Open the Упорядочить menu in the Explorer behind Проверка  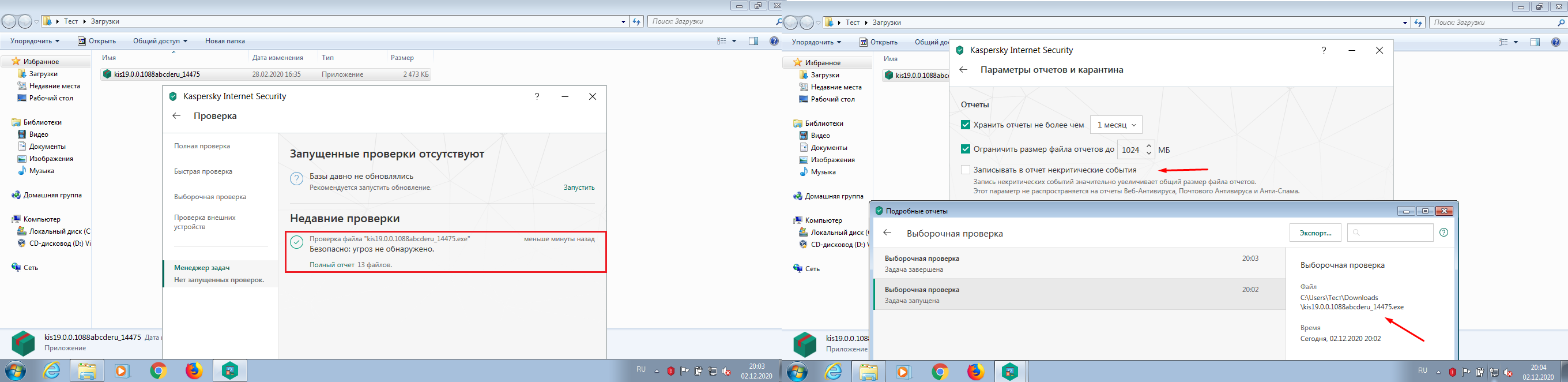click(34, 41)
